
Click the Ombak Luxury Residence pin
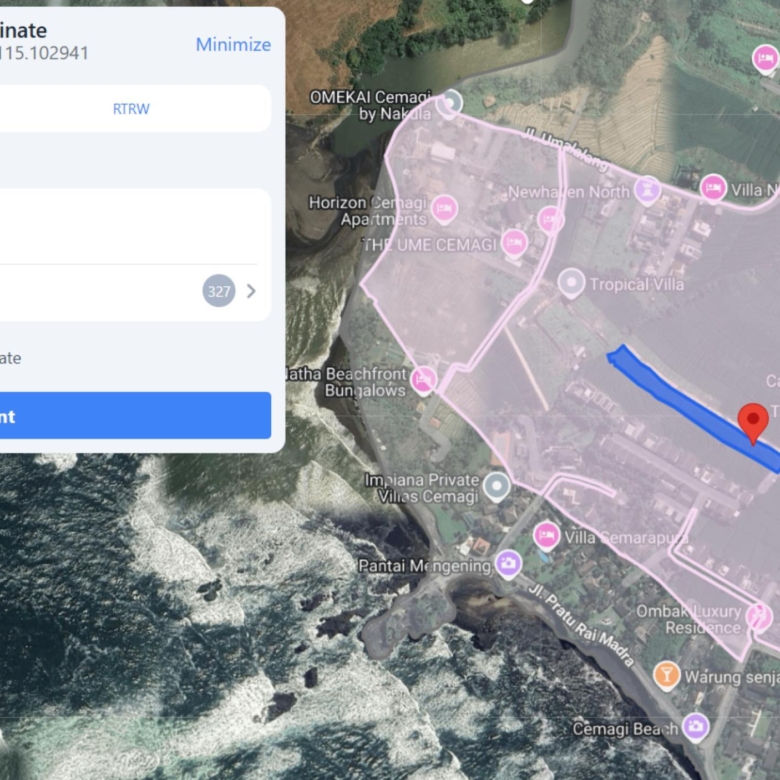pos(759,617)
